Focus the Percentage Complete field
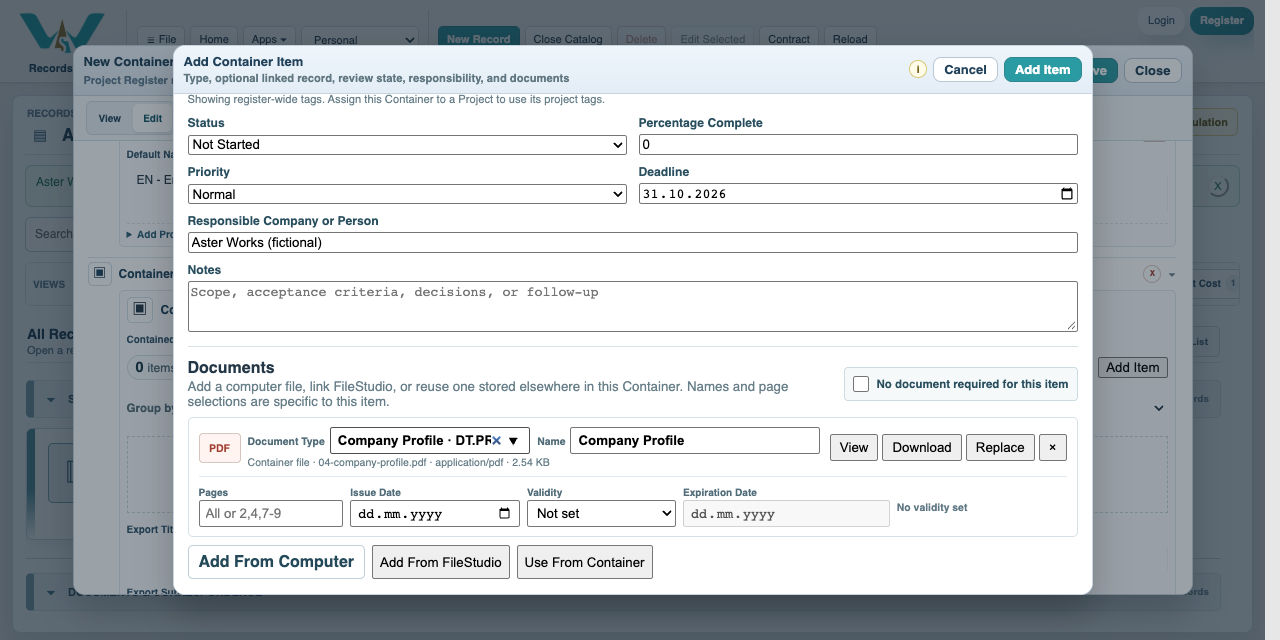 click(858, 144)
